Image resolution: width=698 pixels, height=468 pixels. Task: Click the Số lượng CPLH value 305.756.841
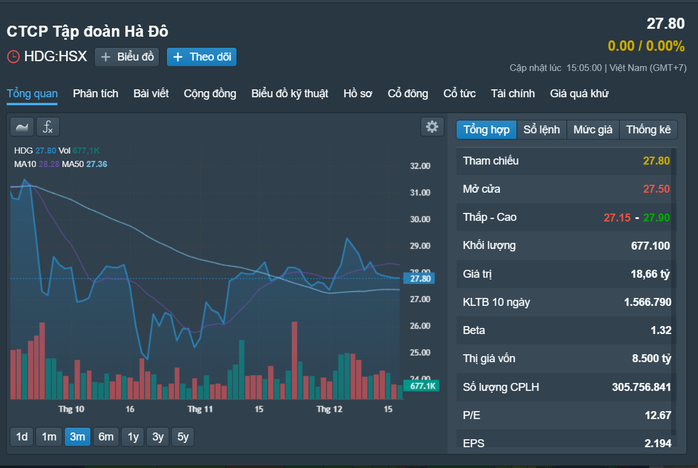(641, 387)
